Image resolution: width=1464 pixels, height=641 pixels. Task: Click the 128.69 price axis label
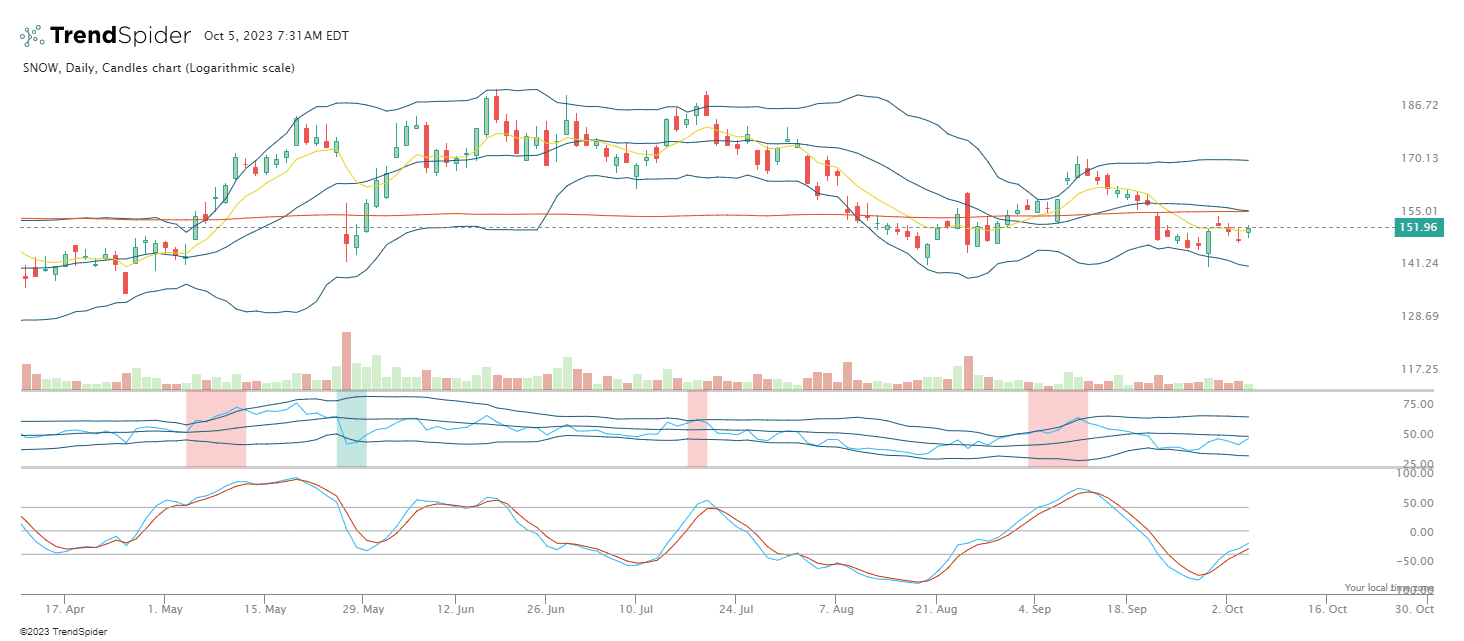[1418, 316]
